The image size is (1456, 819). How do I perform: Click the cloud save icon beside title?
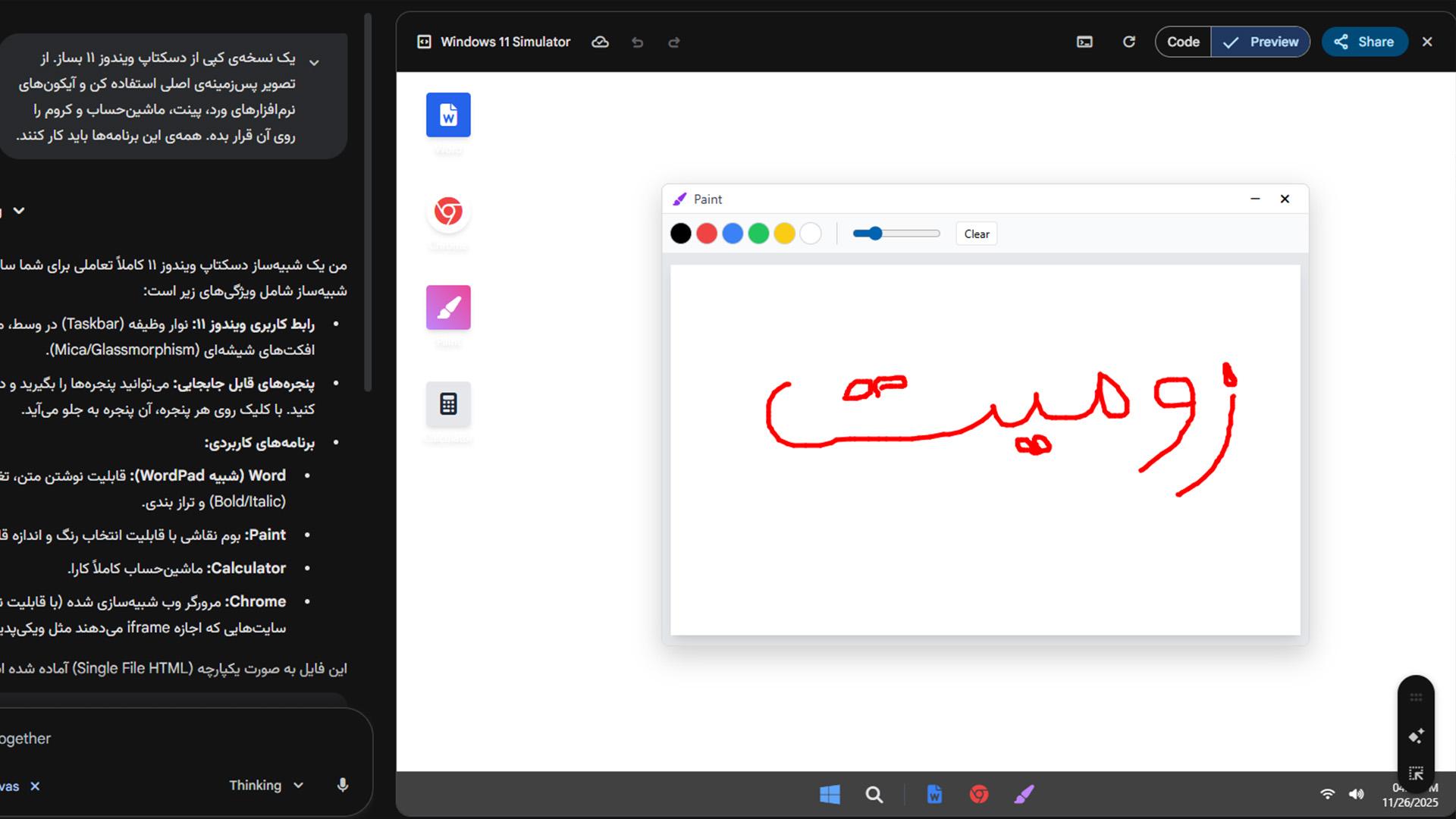coord(600,42)
